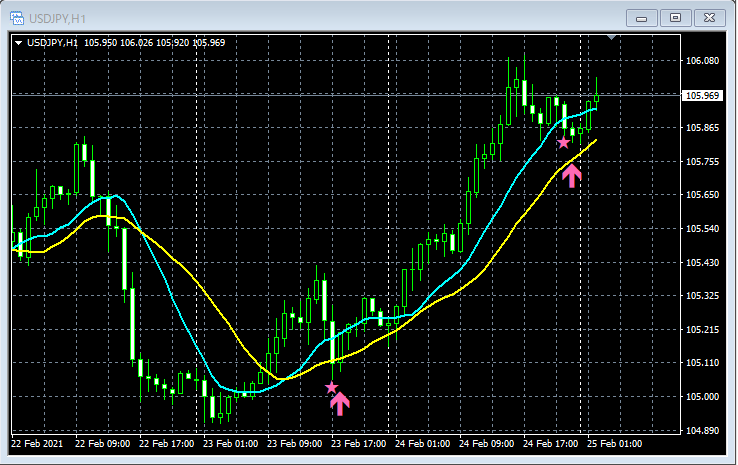Minimize the USDJPY,H1 chart window
738x465 pixels.
642,18
